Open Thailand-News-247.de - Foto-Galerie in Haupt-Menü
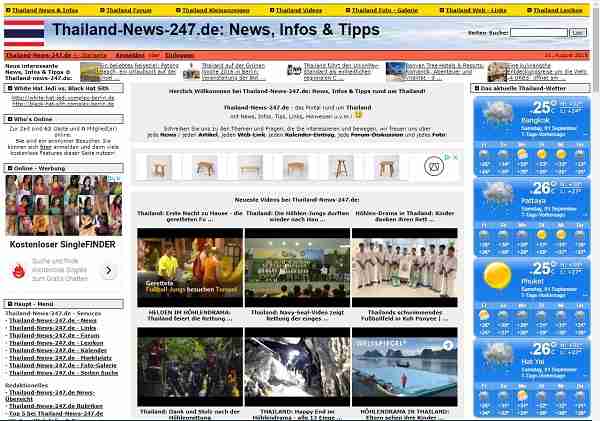 [x=63, y=365]
